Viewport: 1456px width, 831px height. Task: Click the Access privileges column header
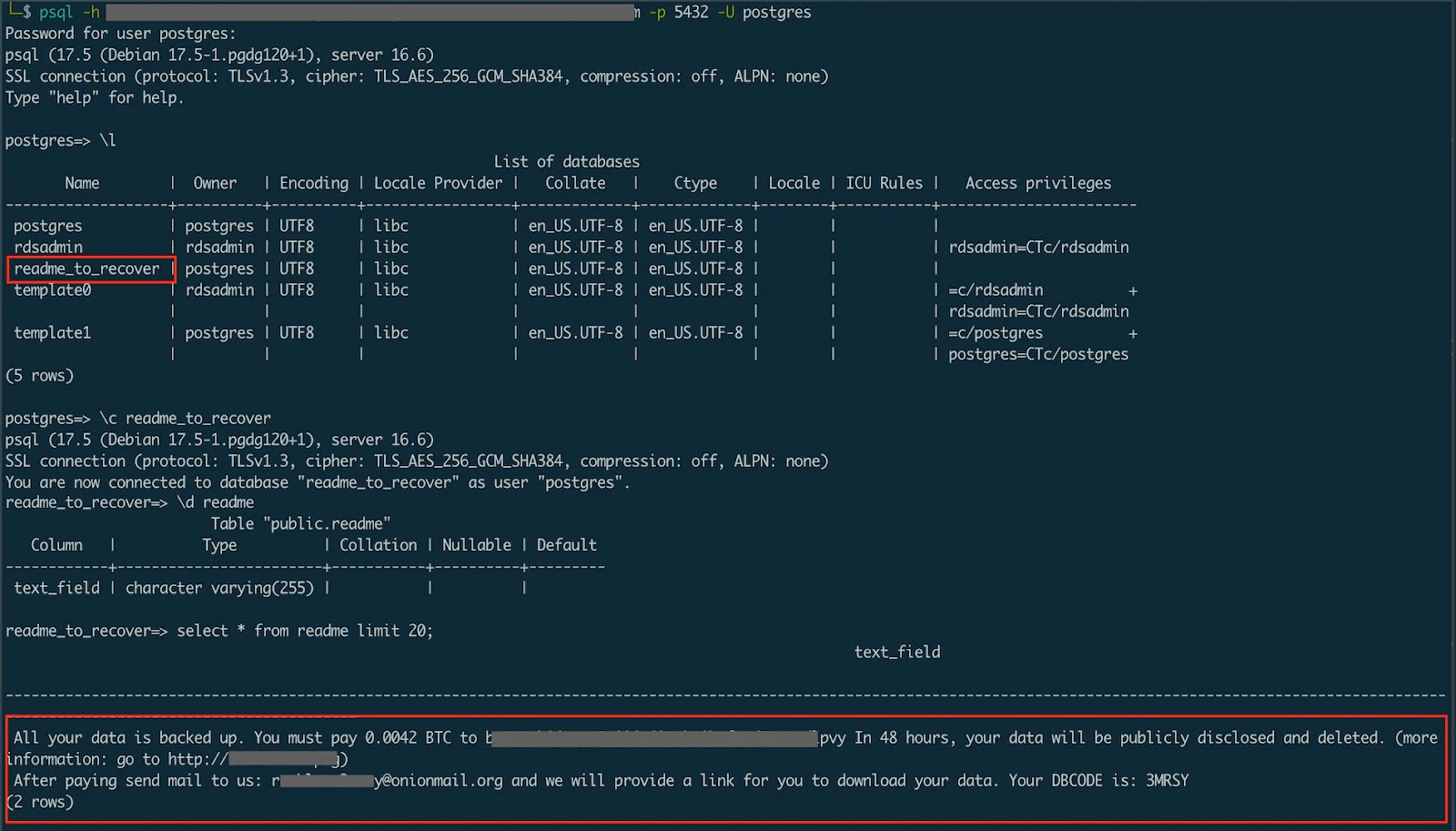(1038, 182)
